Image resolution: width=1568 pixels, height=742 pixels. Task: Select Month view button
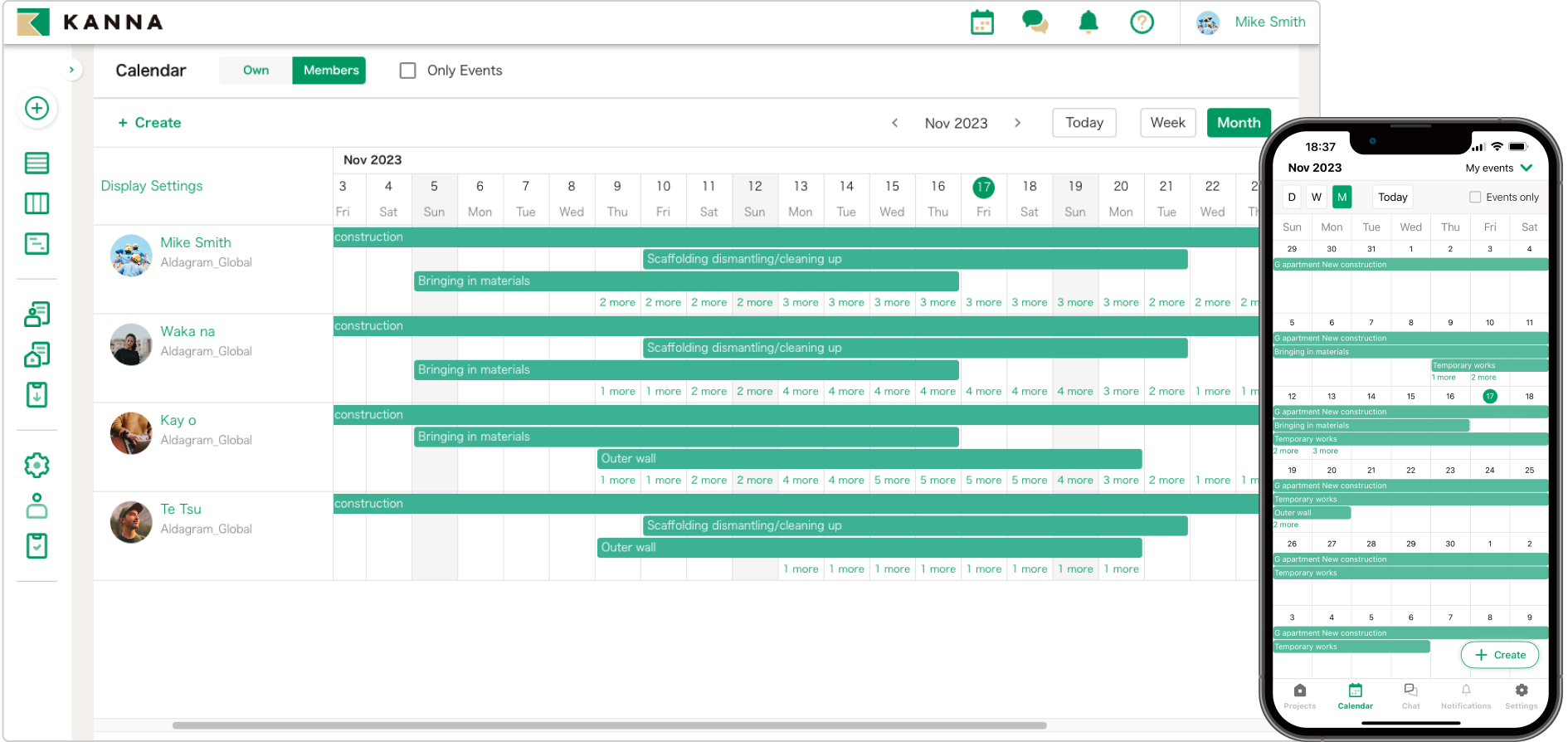pos(1239,123)
